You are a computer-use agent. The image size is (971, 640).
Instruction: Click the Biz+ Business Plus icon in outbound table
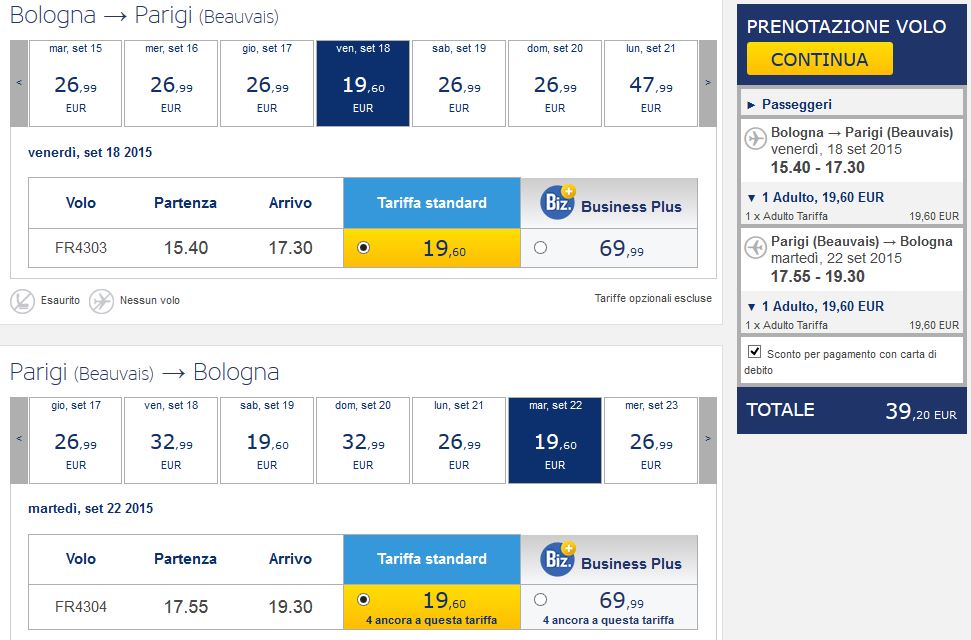556,204
